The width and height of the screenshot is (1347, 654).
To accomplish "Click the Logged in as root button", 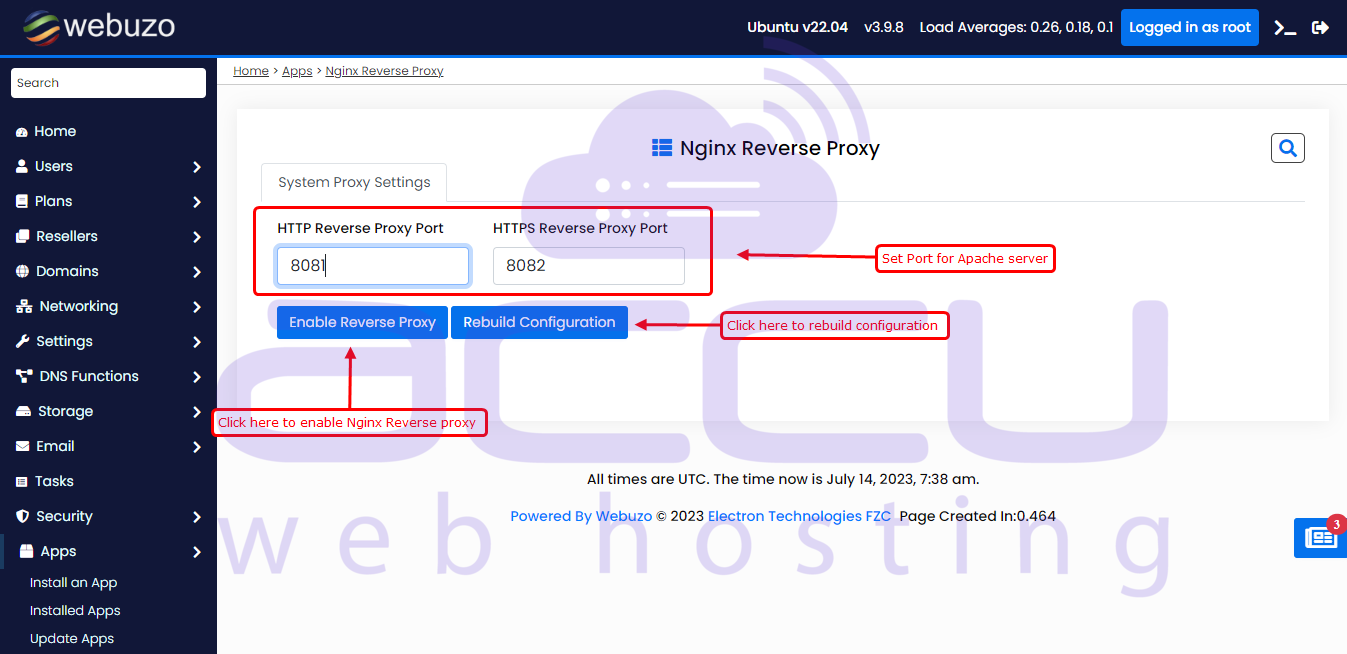I will coord(1190,27).
